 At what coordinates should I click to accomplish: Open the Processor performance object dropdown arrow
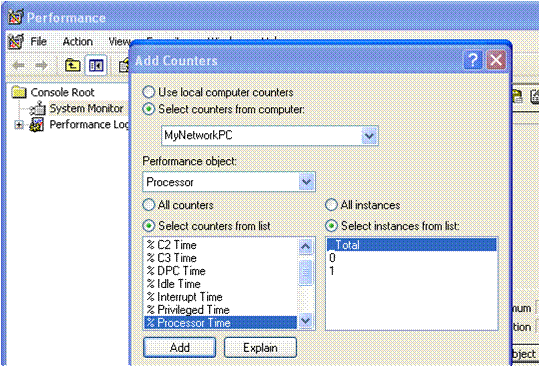click(x=306, y=182)
